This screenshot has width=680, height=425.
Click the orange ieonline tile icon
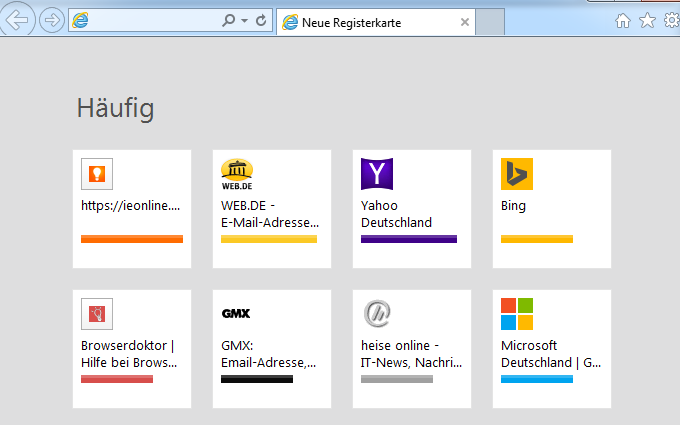(97, 174)
